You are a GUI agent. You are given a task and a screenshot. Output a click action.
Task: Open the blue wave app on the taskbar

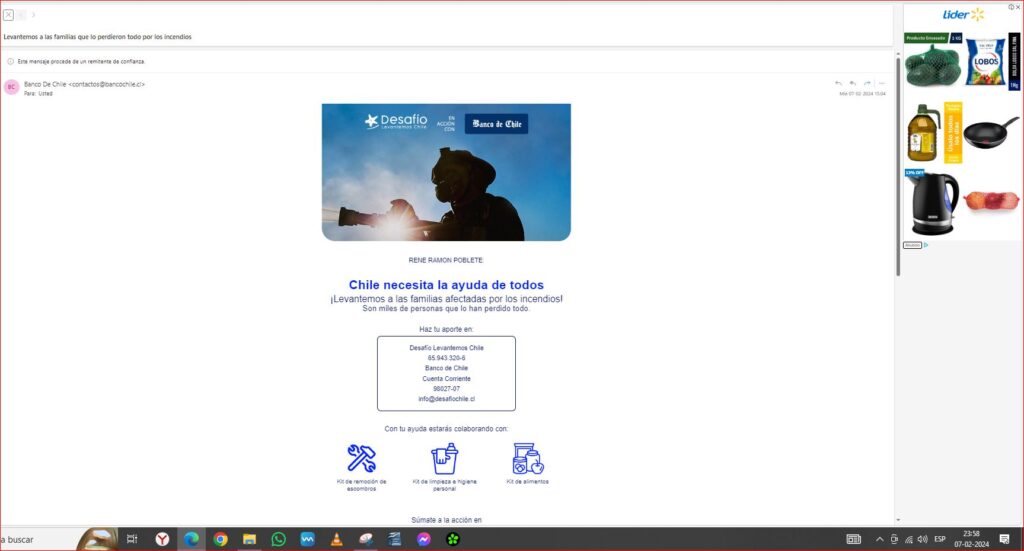point(308,539)
